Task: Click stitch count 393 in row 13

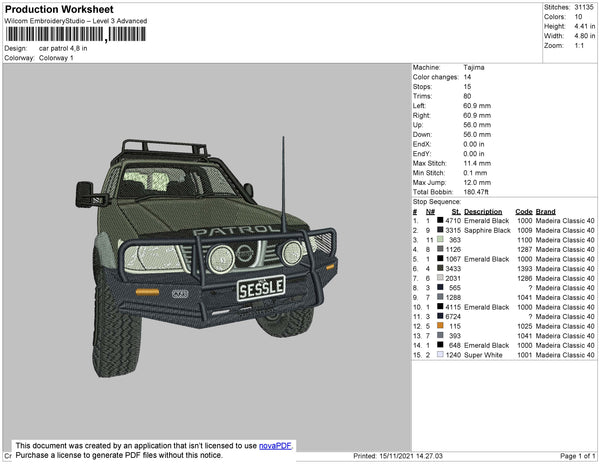Action: 455,335
